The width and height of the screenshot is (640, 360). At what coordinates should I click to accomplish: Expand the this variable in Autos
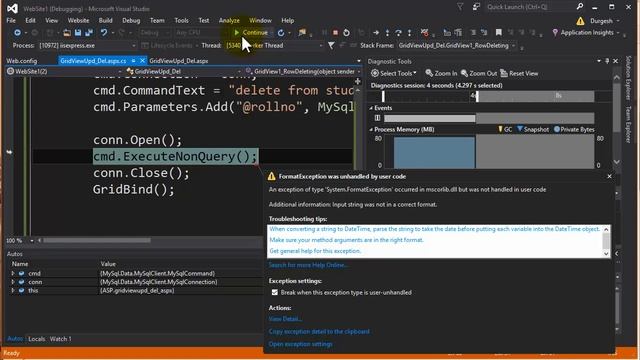click(x=13, y=291)
